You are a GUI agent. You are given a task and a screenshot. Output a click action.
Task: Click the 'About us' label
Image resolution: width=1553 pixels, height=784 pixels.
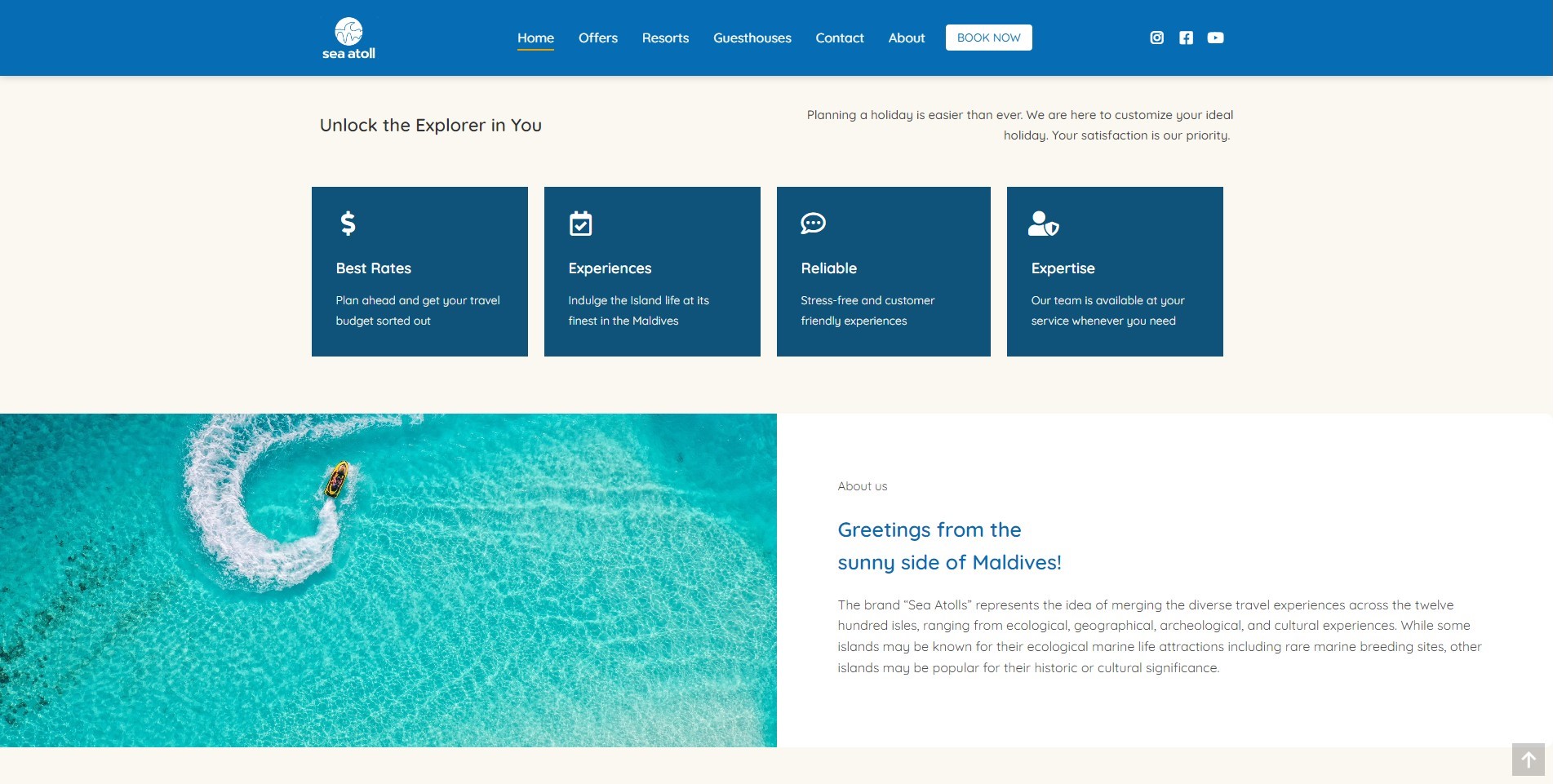(862, 486)
